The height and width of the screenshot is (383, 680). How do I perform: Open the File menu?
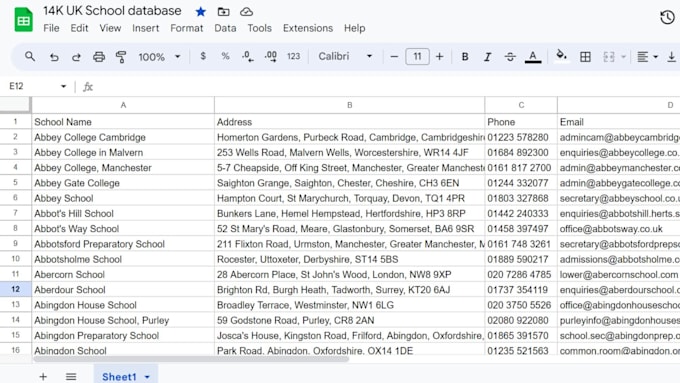pos(51,28)
